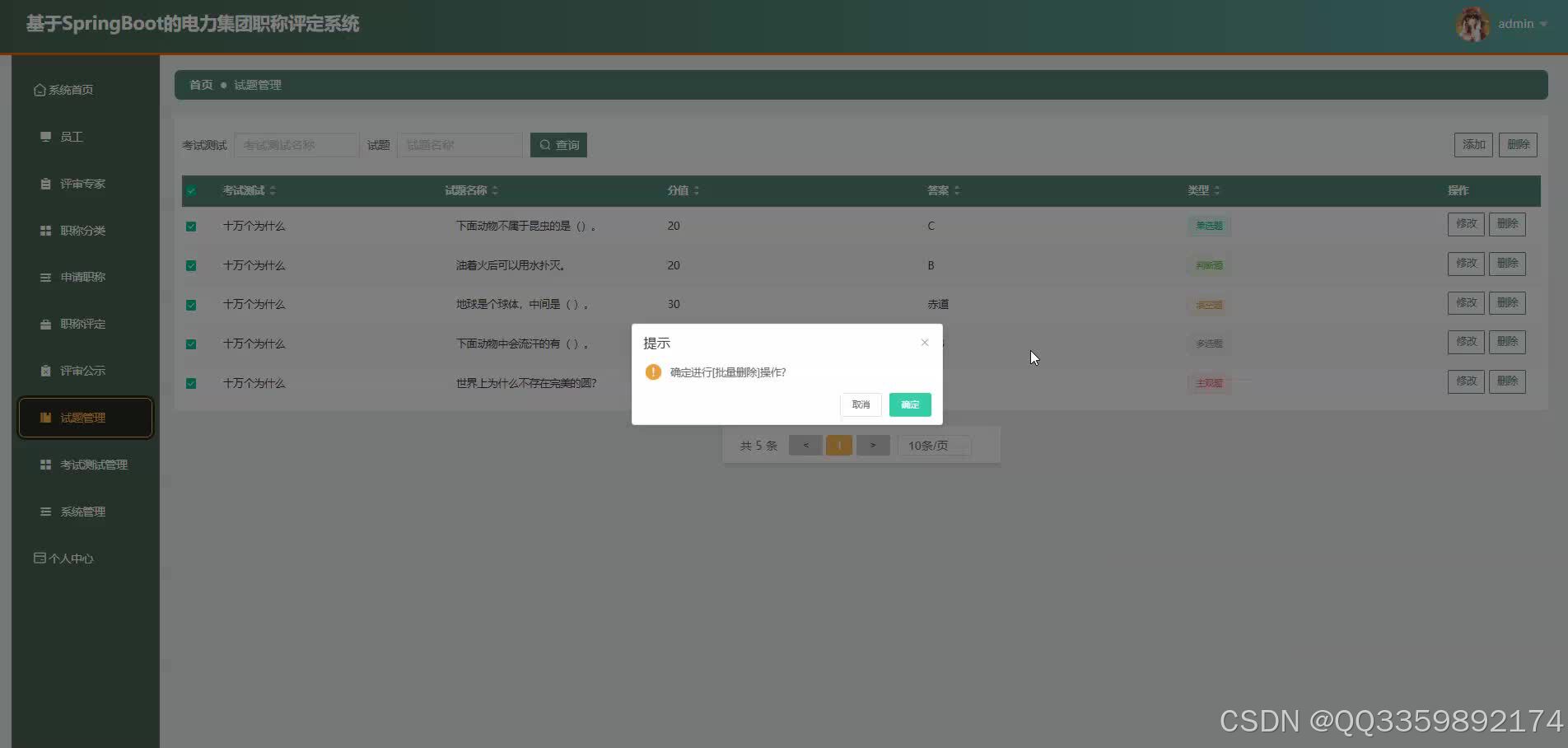Open the 10条/页 page size dropdown
This screenshot has height=748, width=1568.
pos(934,445)
